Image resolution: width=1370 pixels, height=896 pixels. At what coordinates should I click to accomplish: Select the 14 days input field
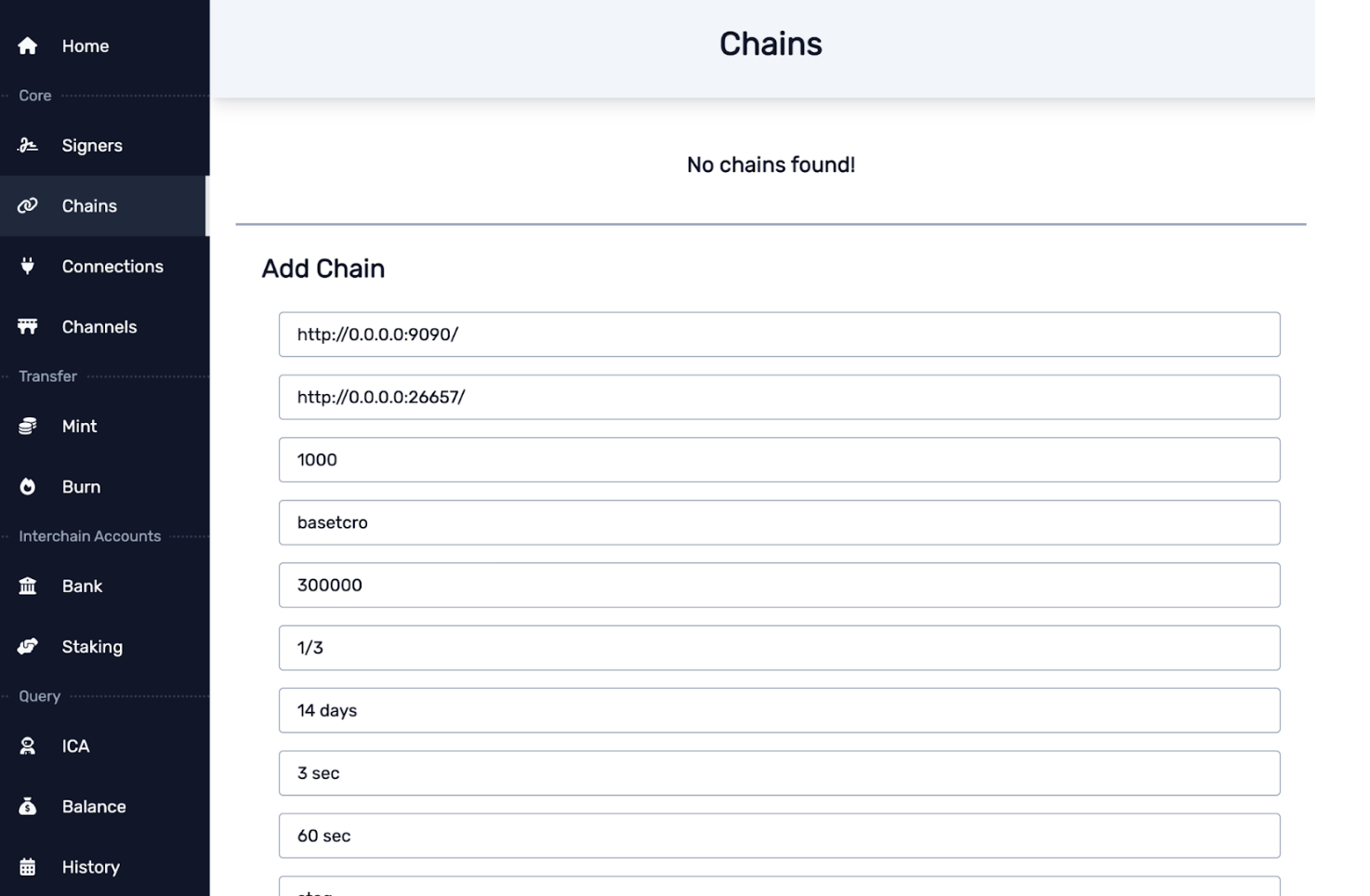(779, 710)
